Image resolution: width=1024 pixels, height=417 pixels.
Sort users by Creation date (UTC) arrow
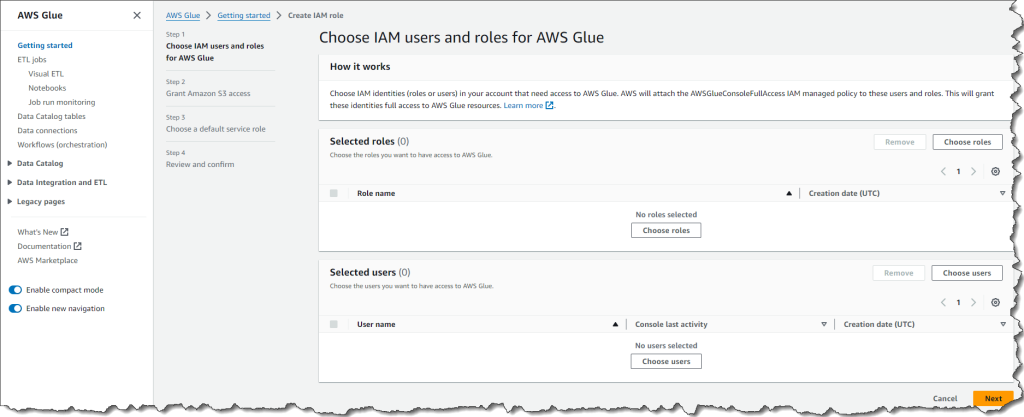[1002, 324]
